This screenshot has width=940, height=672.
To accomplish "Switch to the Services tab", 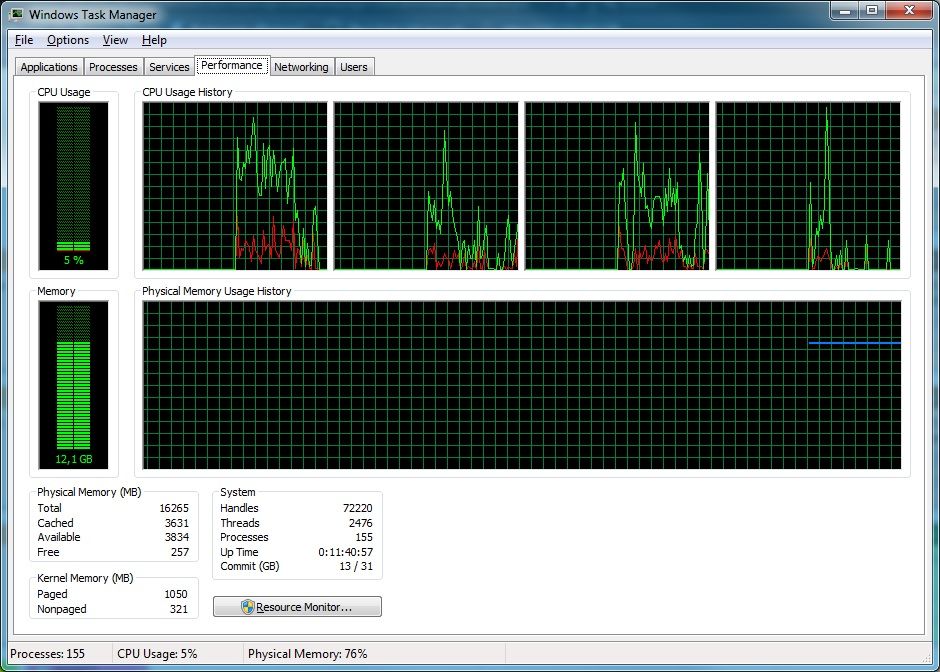I will coord(169,67).
